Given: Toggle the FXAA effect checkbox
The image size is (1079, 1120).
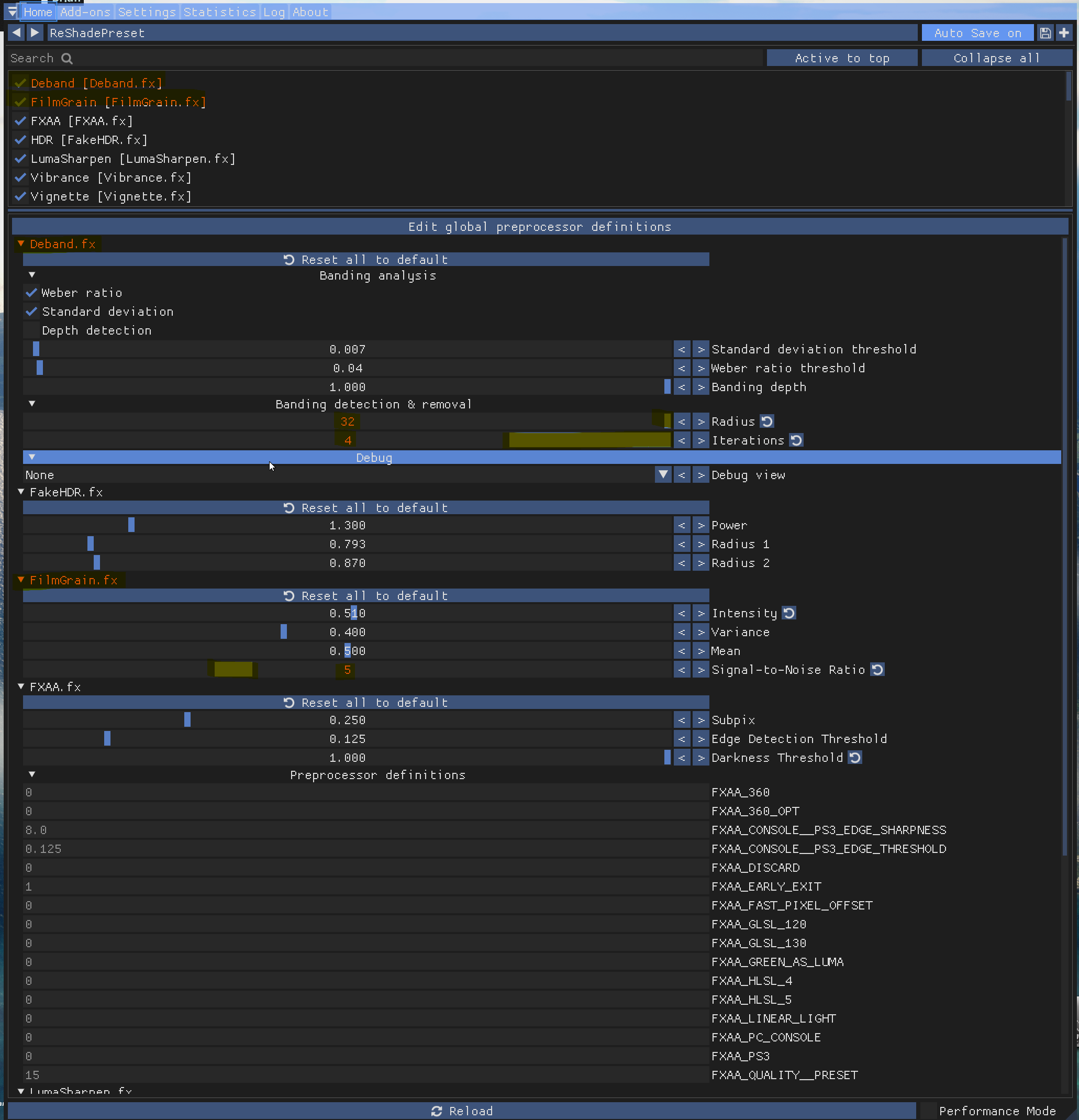Looking at the screenshot, I should pyautogui.click(x=20, y=121).
